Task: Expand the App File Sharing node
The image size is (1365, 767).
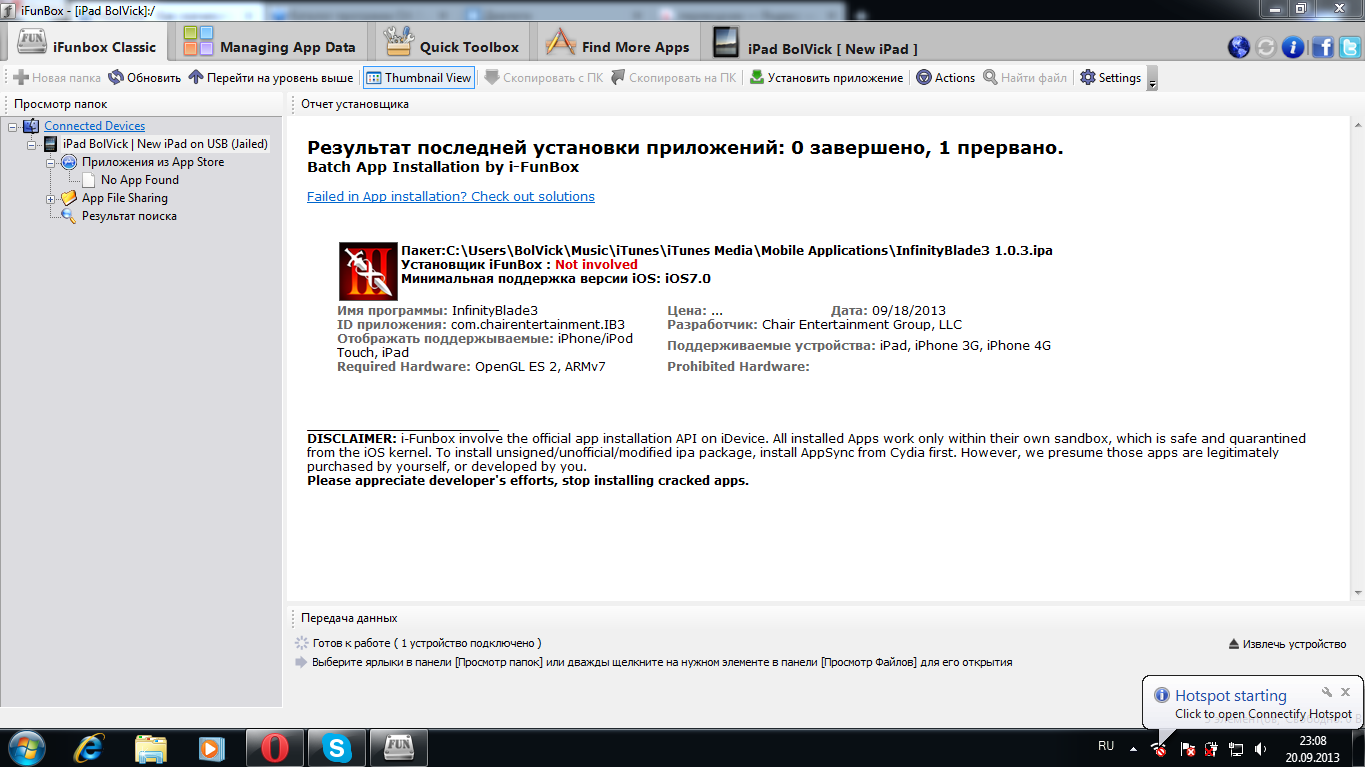Action: [x=51, y=198]
